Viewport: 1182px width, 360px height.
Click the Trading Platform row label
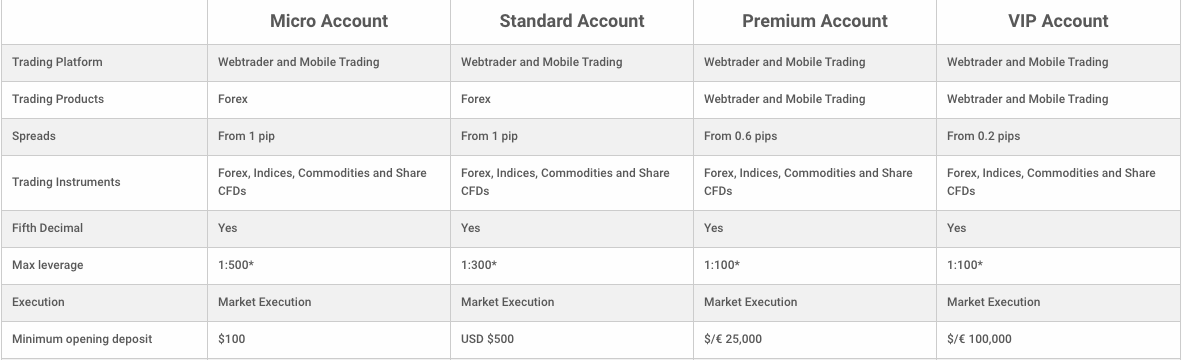57,62
